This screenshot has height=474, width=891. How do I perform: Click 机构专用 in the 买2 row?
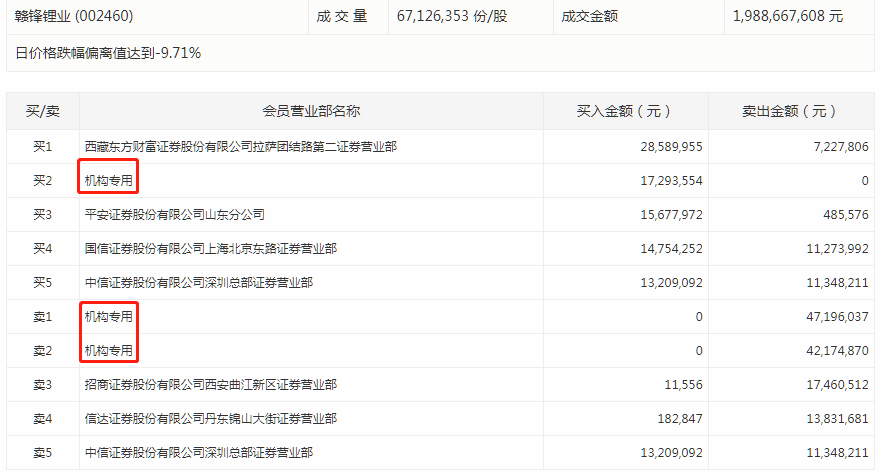108,181
